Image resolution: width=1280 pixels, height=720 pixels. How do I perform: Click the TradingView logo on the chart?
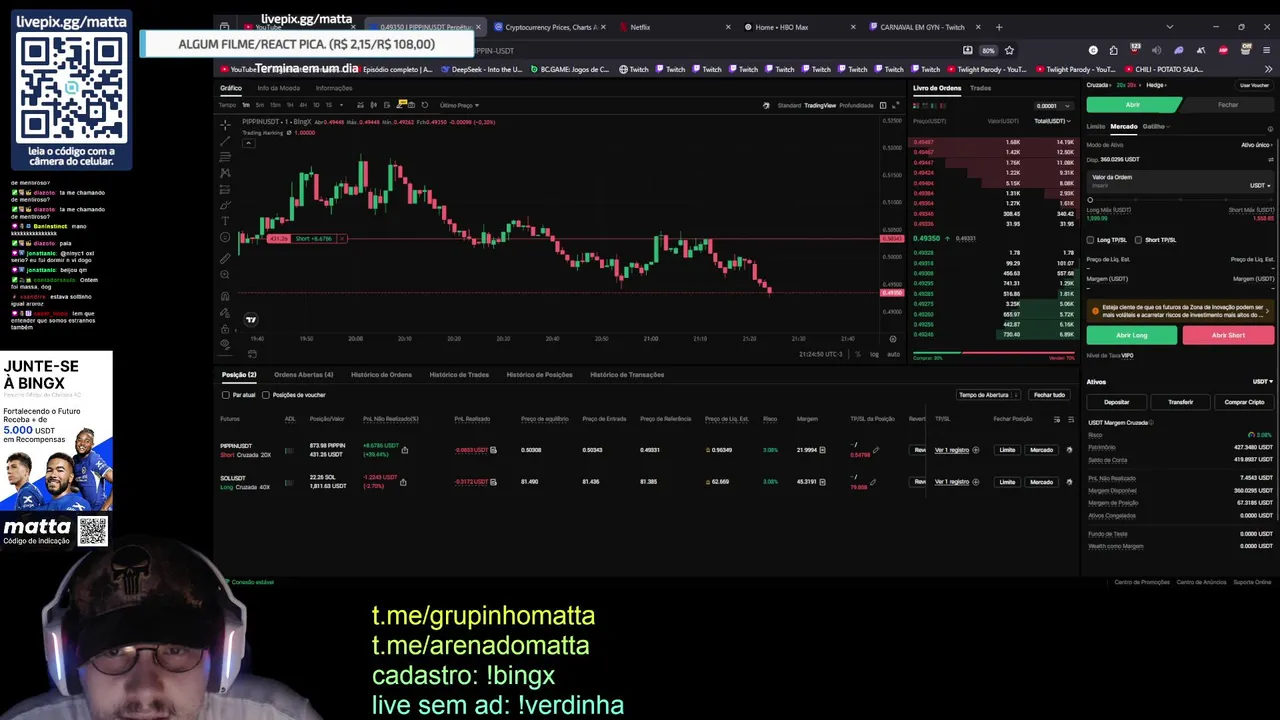251,320
